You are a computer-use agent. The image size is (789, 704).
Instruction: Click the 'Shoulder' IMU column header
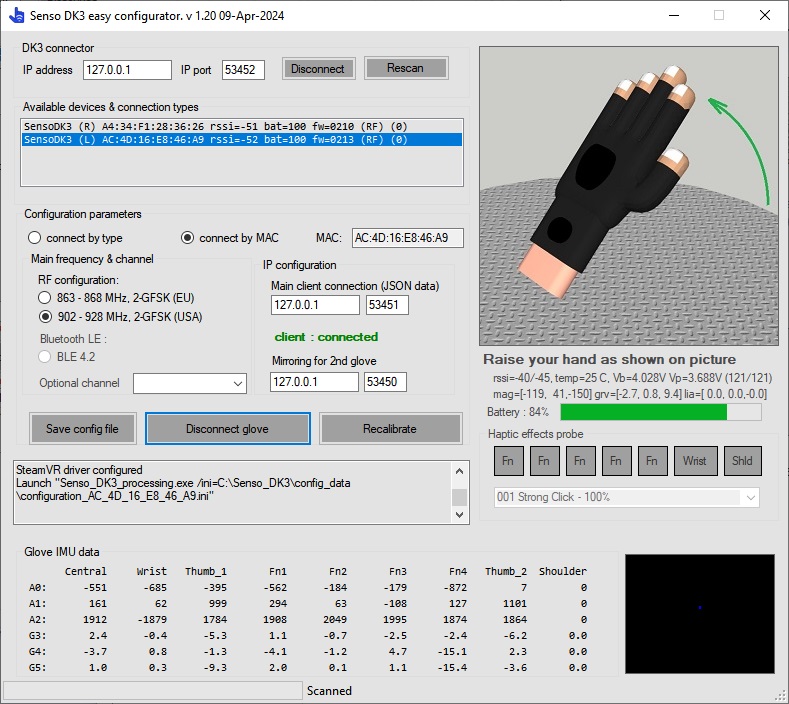click(563, 571)
